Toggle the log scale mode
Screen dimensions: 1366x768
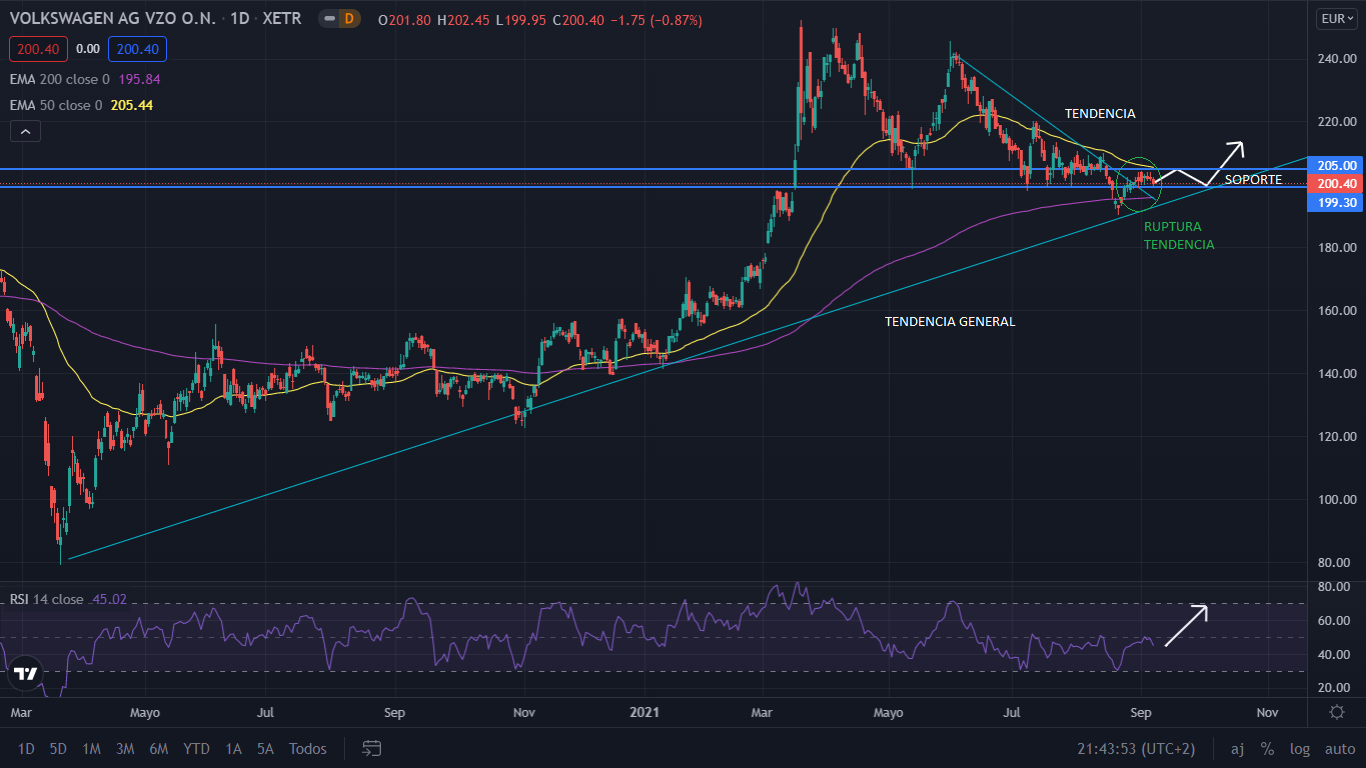[1299, 748]
